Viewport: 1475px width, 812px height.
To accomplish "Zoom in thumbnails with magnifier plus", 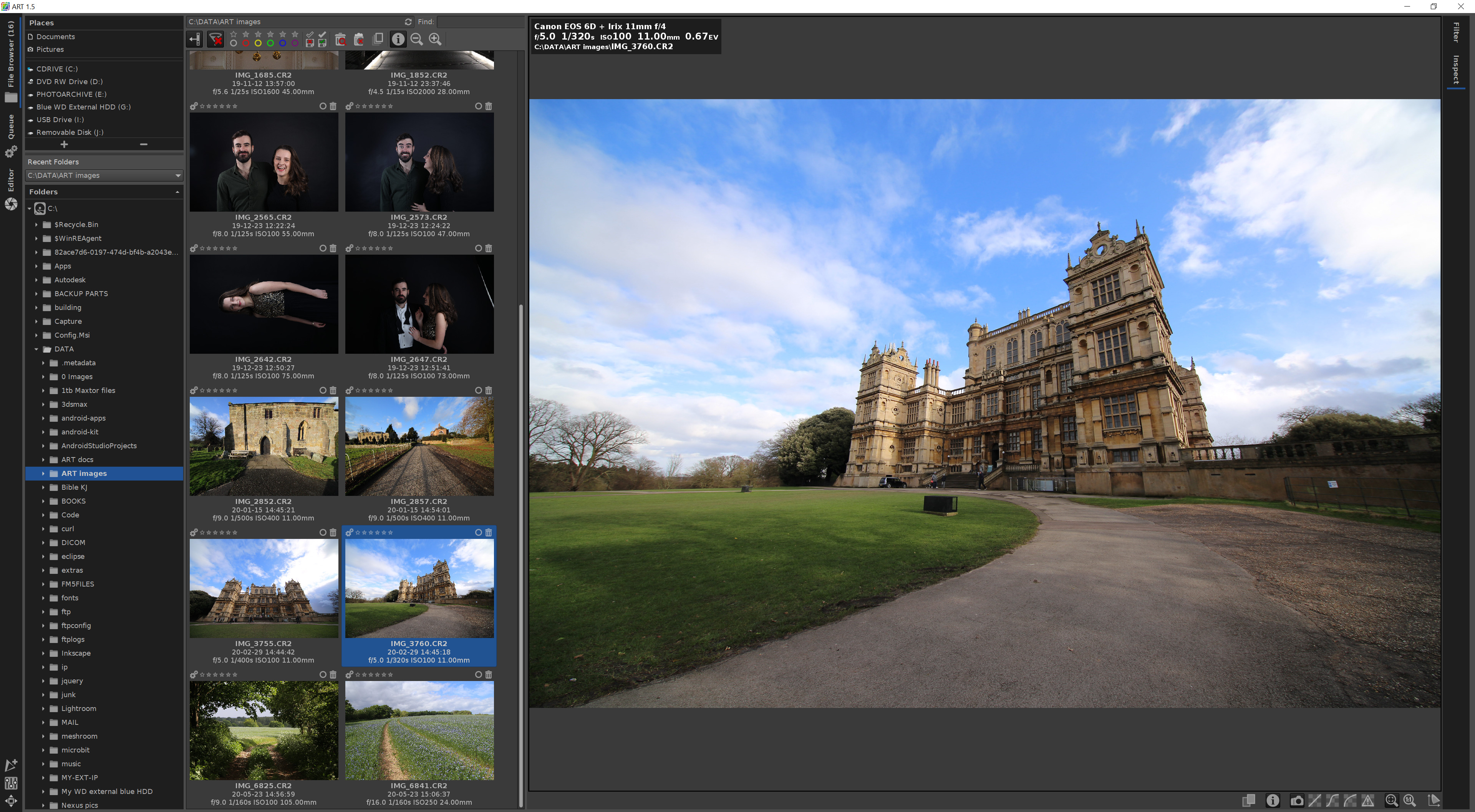I will click(435, 40).
